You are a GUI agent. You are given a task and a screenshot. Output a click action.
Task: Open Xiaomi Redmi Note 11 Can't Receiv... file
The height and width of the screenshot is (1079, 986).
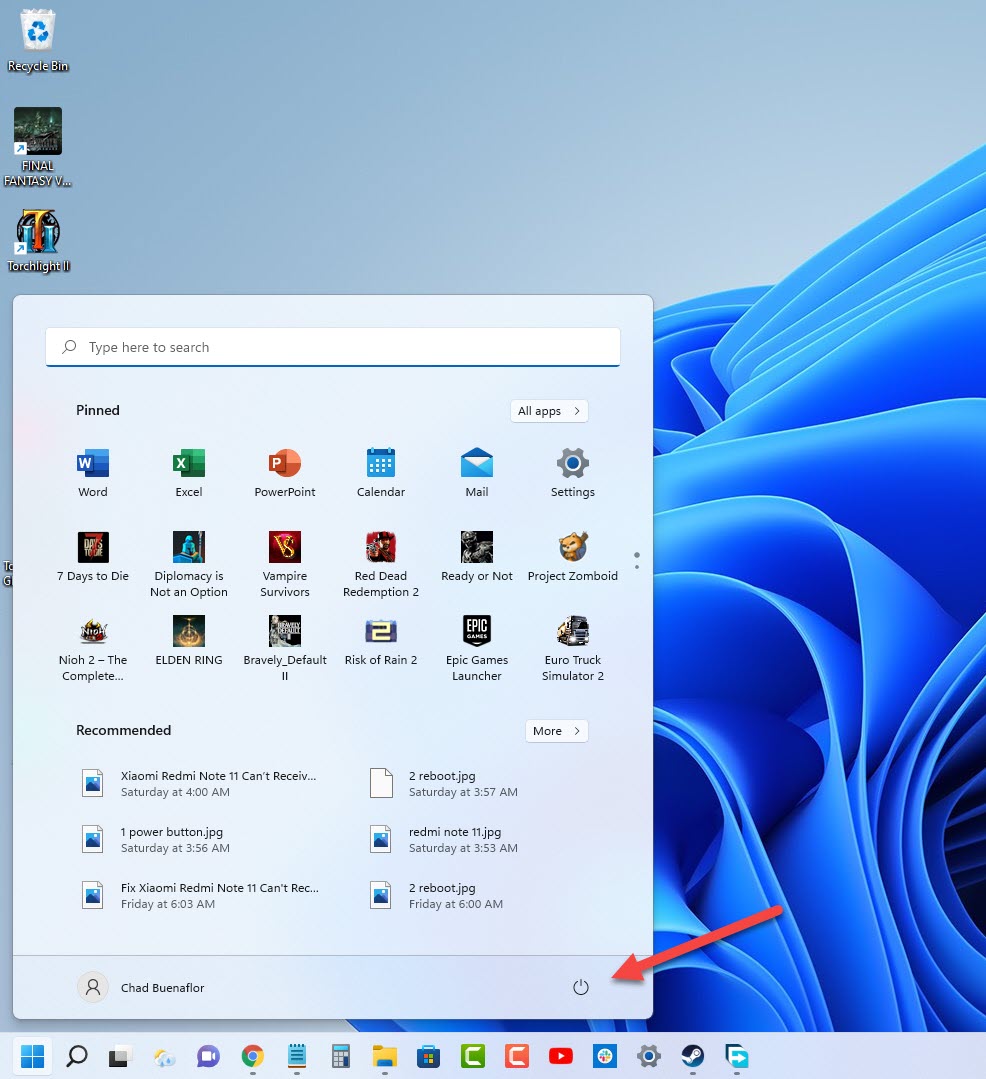point(199,783)
